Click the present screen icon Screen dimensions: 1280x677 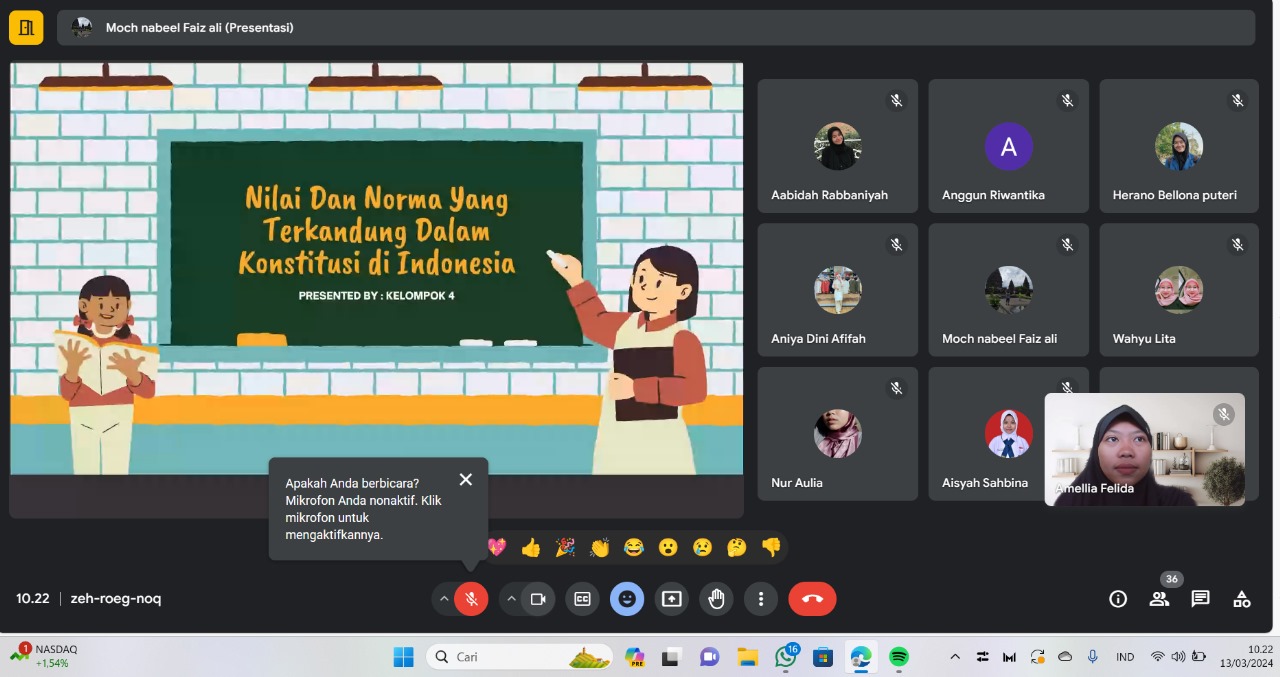coord(672,599)
